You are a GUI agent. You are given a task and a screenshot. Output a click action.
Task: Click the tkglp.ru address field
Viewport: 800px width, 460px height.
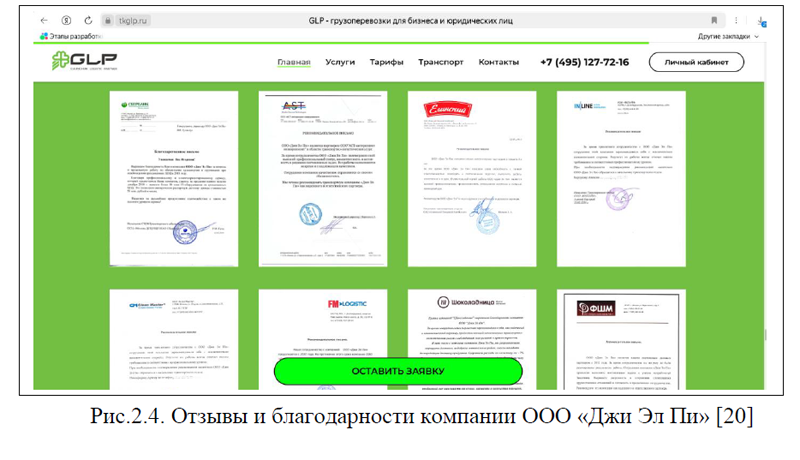click(133, 21)
